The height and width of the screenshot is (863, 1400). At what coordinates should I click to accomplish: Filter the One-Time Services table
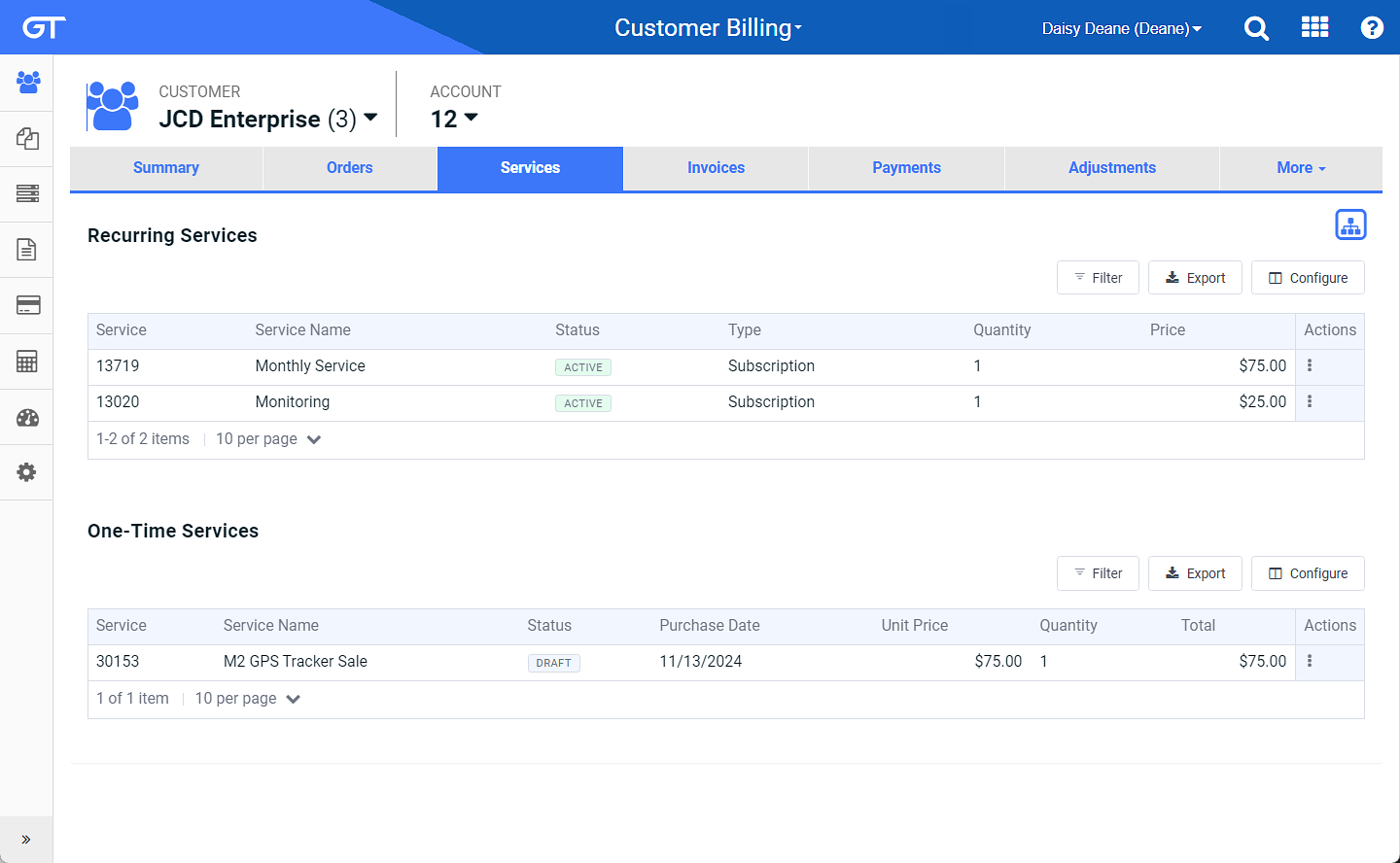click(1098, 573)
